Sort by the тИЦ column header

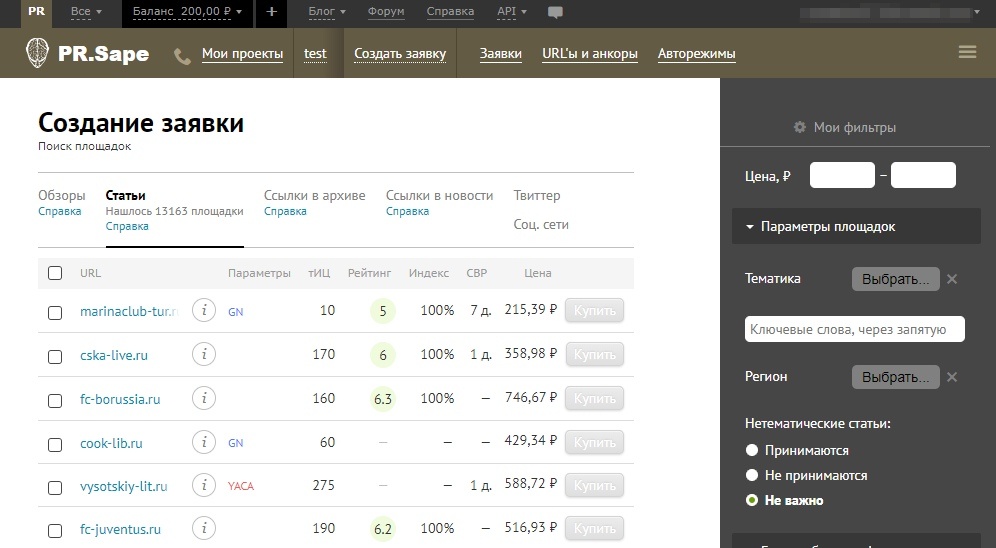319,273
